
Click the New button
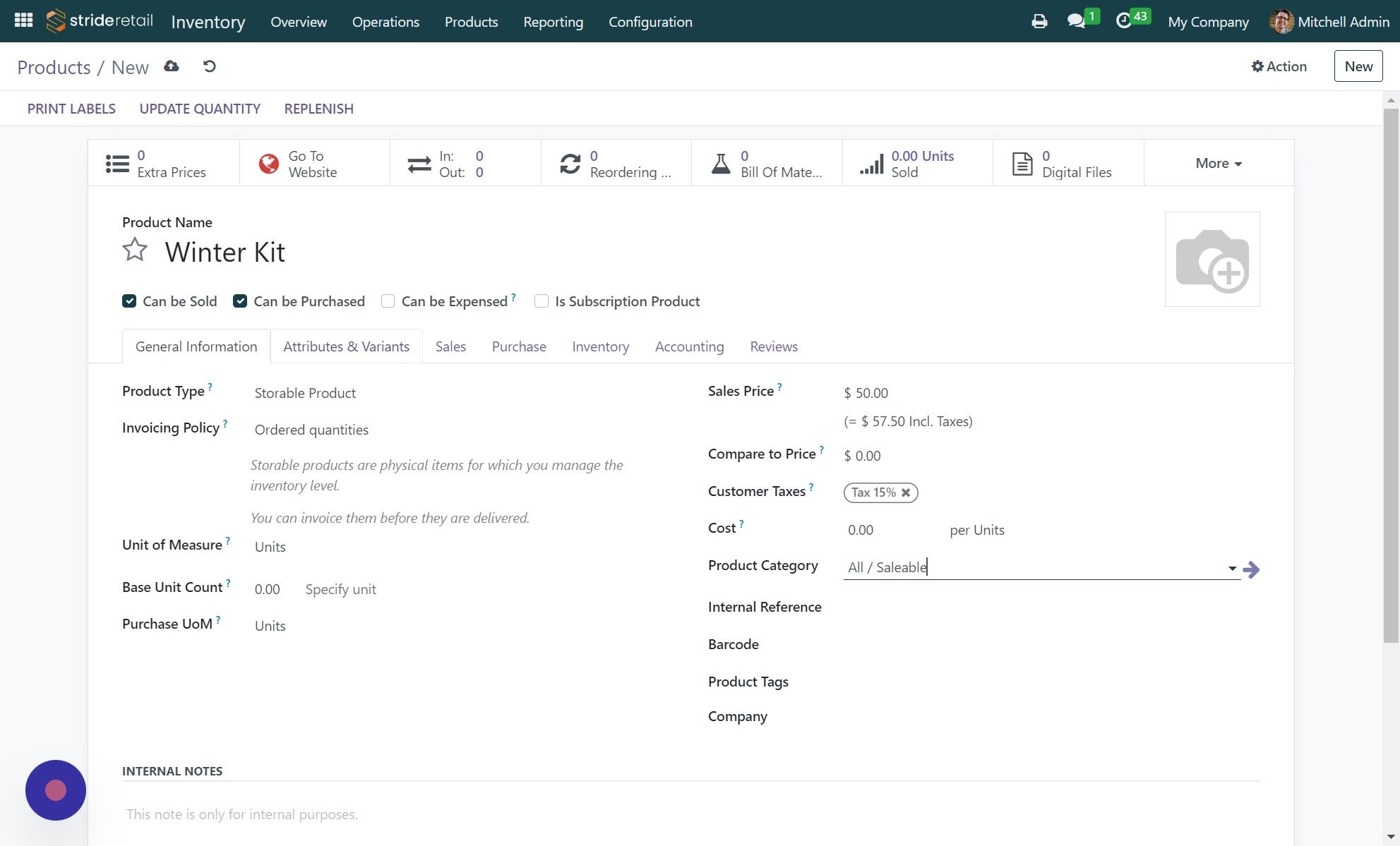(1358, 66)
